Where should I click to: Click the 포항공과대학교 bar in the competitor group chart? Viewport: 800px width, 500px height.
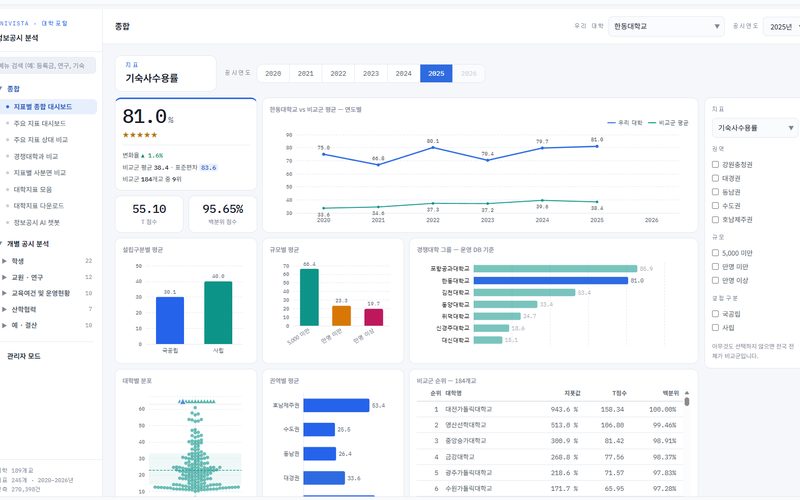555,268
